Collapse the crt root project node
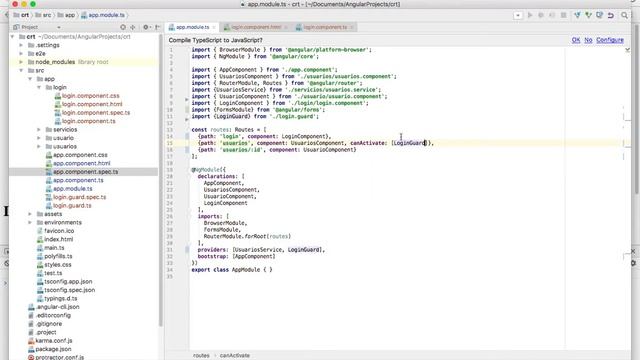640x360 pixels. click(13, 37)
